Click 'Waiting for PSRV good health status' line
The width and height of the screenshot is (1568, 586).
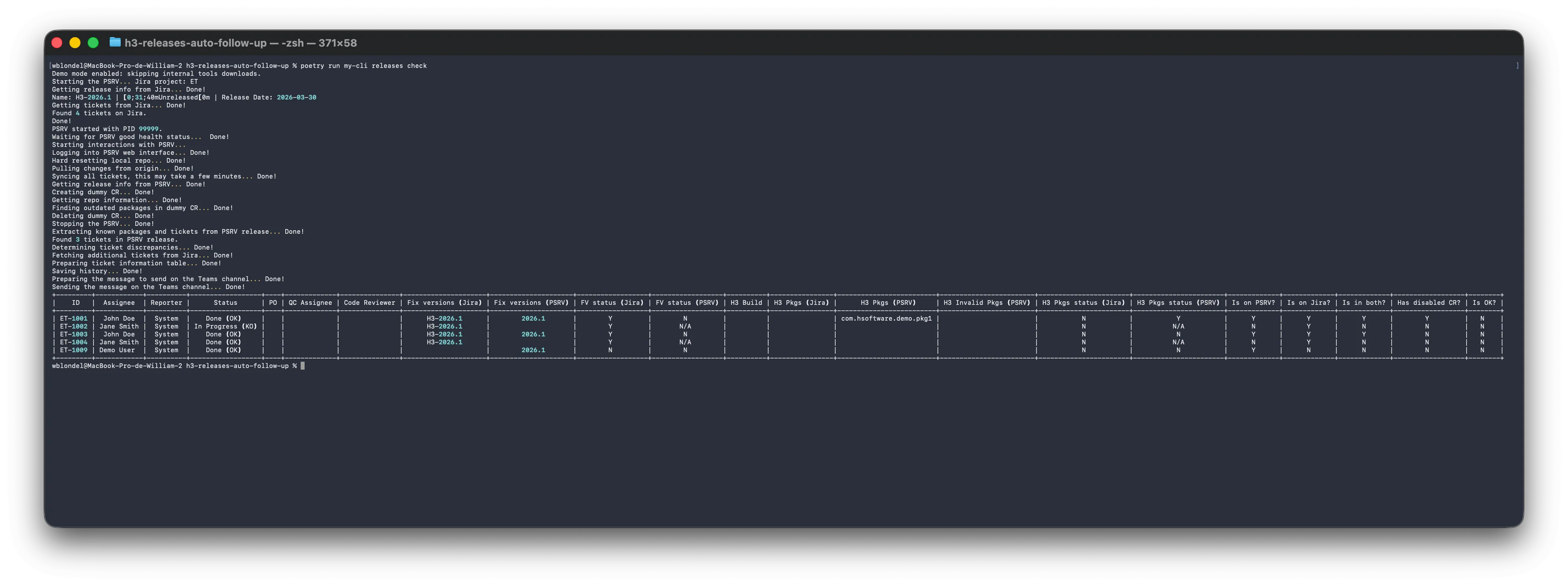[140, 137]
